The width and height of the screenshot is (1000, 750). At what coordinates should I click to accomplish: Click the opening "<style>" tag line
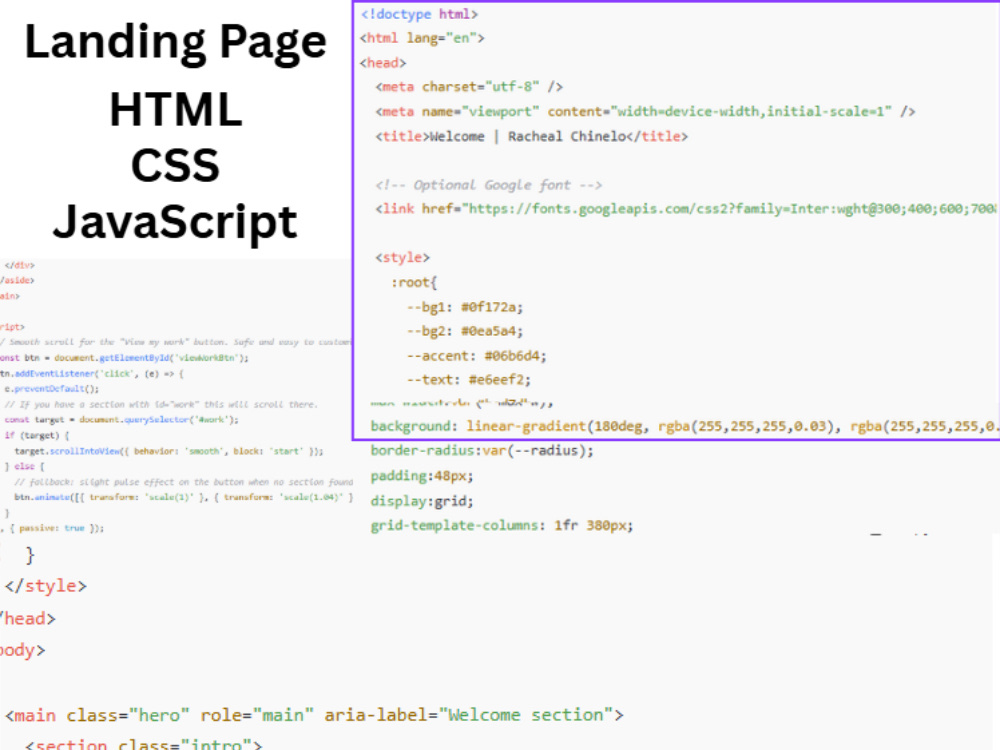point(402,258)
